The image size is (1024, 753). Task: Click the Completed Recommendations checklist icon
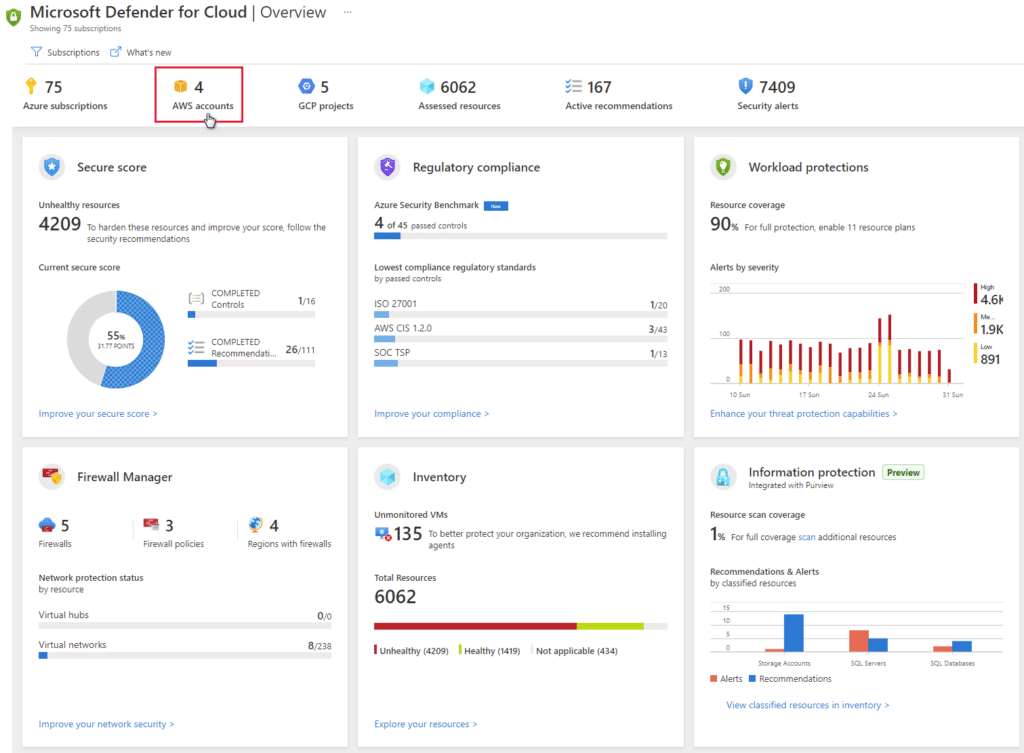pyautogui.click(x=196, y=347)
